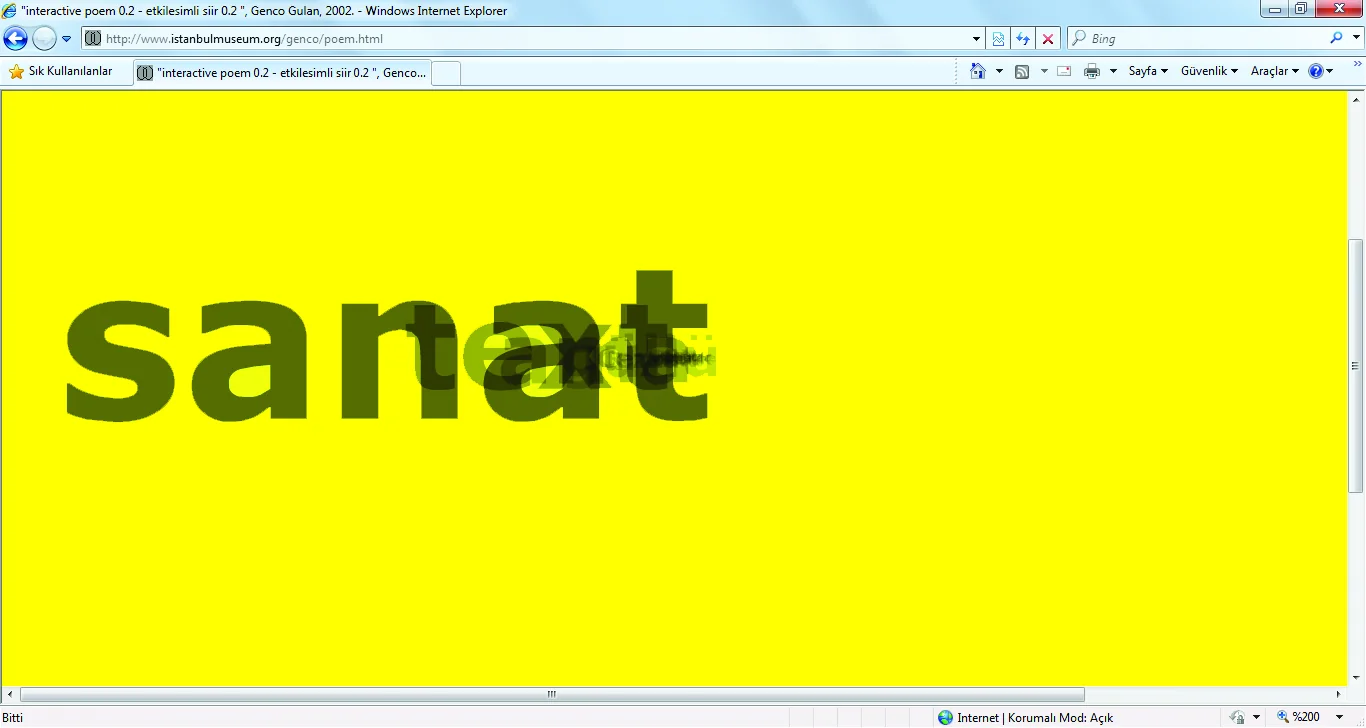Open a new blank tab
This screenshot has height=728, width=1366.
coord(446,73)
